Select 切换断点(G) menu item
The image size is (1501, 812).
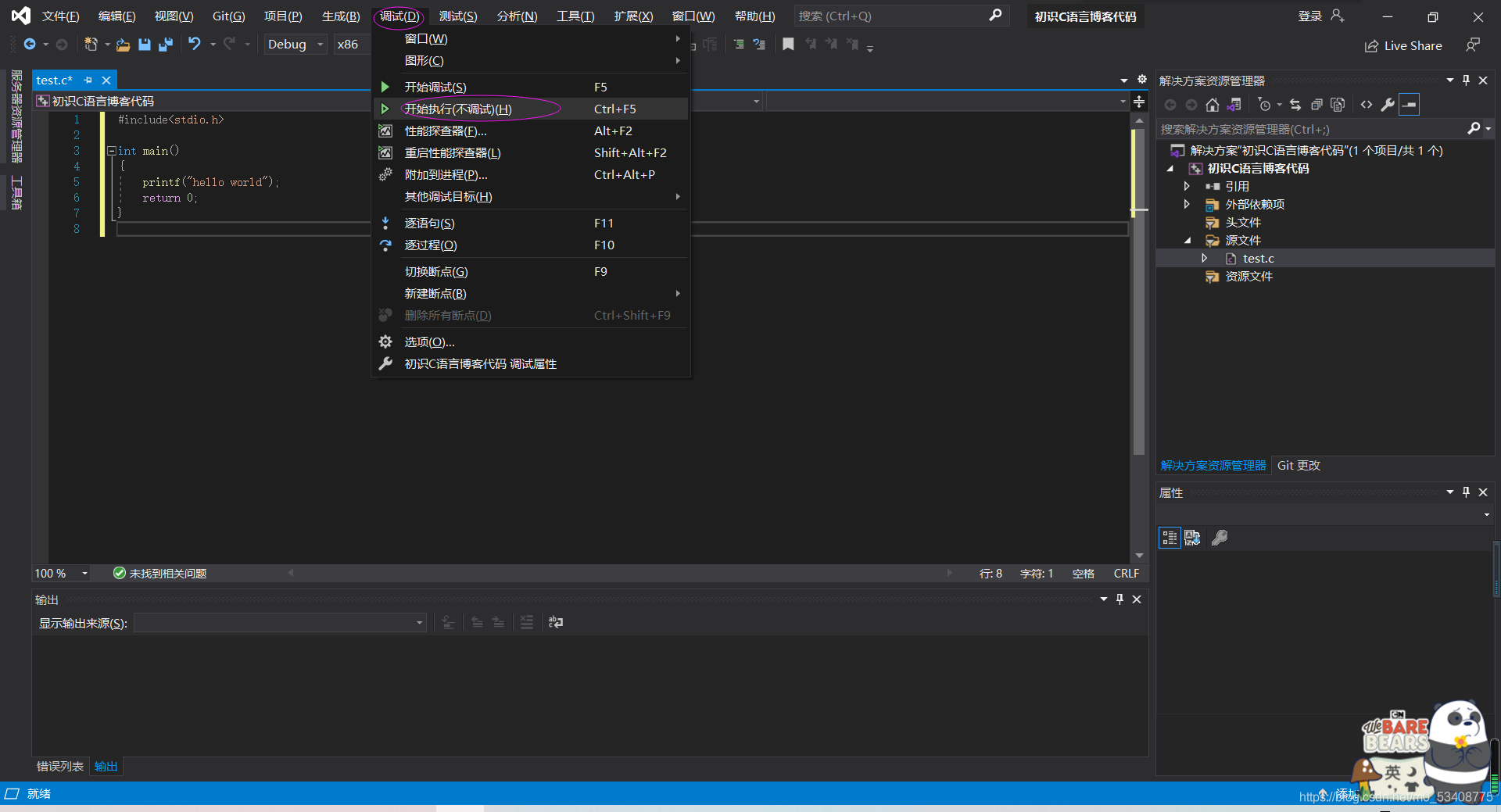[x=531, y=271]
